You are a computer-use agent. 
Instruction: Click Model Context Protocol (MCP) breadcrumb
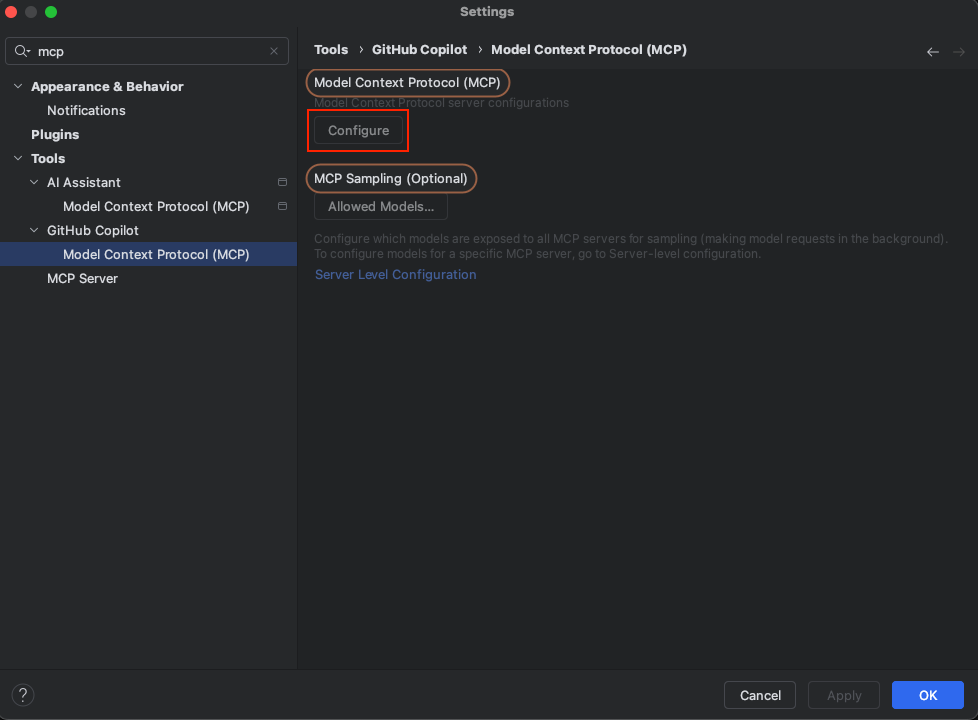coord(589,50)
